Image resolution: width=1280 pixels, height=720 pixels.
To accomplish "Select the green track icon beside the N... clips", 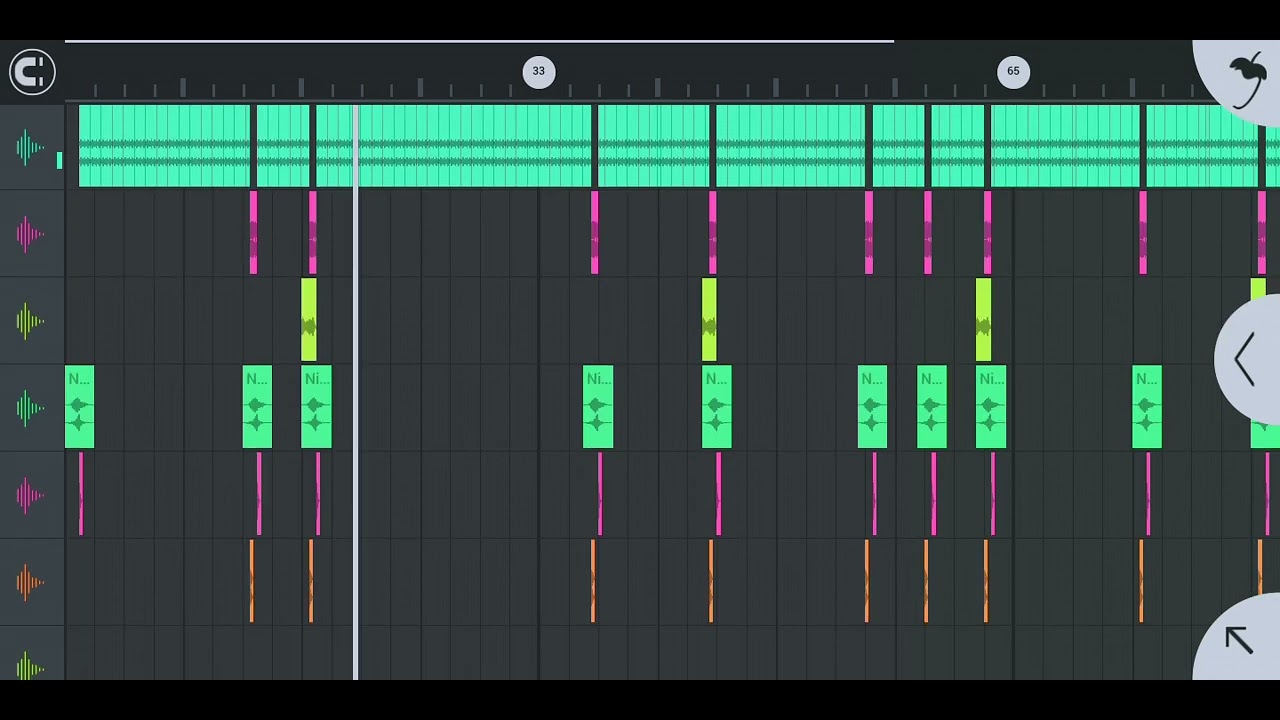I will pos(30,408).
